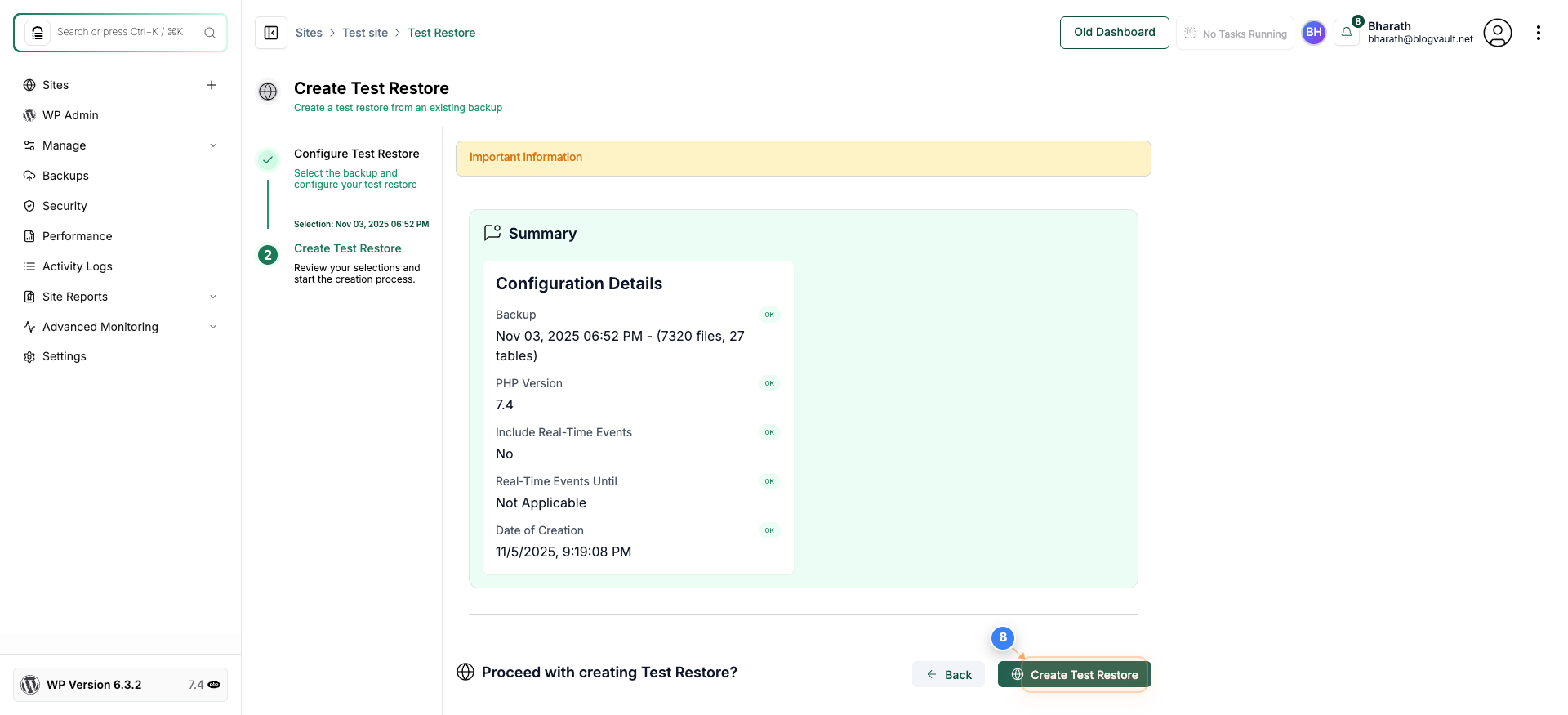Screen dimensions: 1568x715
Task: Click the step 2 number badge
Action: click(x=268, y=255)
